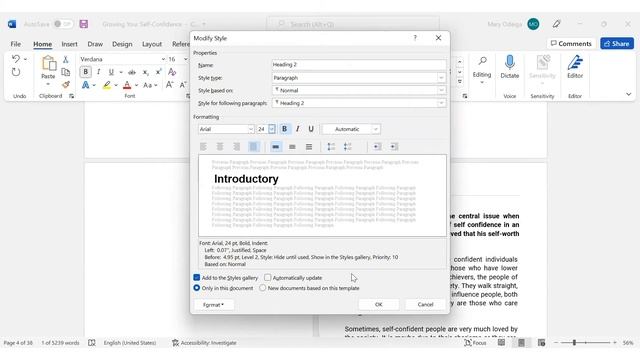
Task: Click the zoom slider handle
Action: [574, 343]
